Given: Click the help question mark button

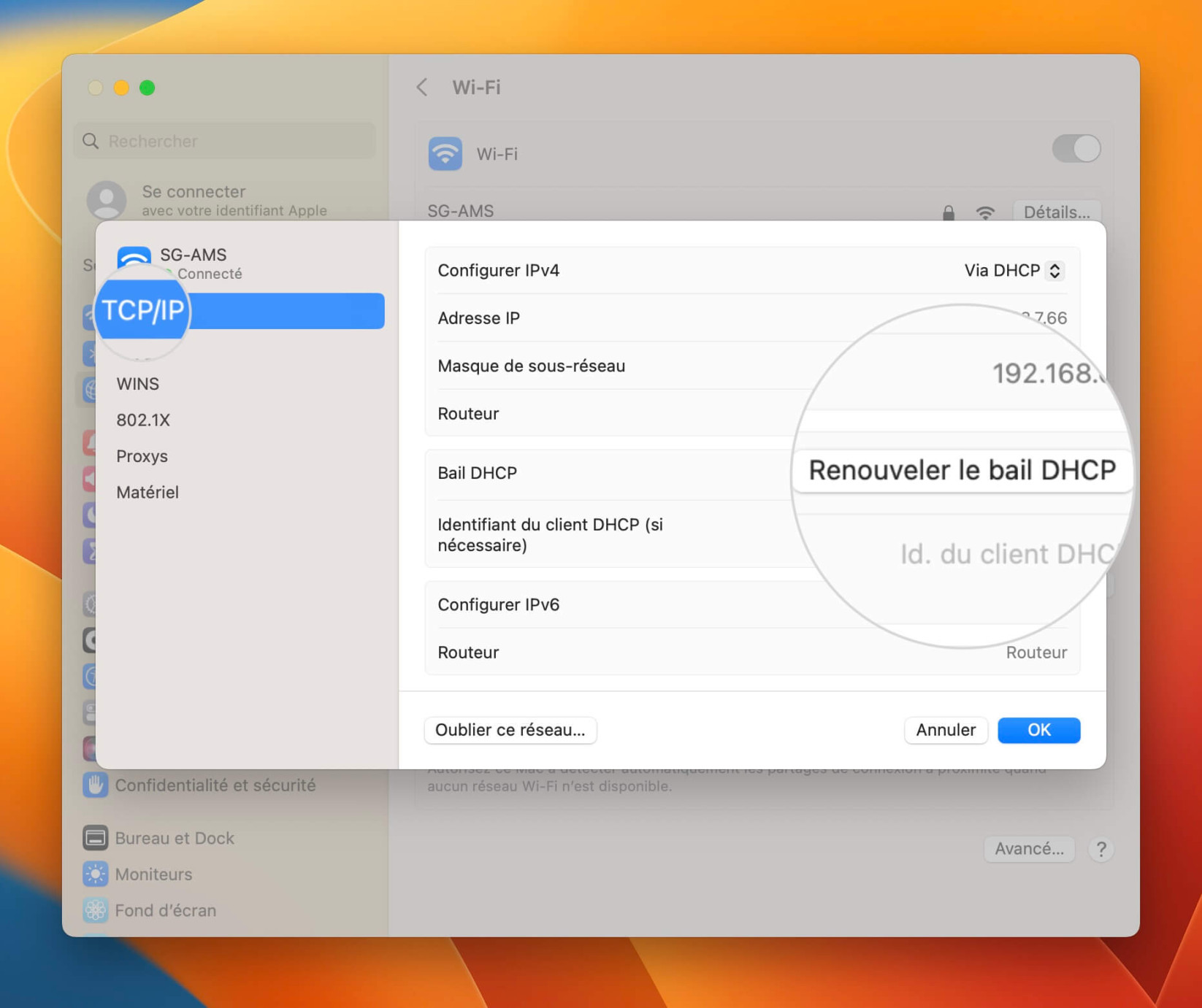Looking at the screenshot, I should coord(1101,849).
